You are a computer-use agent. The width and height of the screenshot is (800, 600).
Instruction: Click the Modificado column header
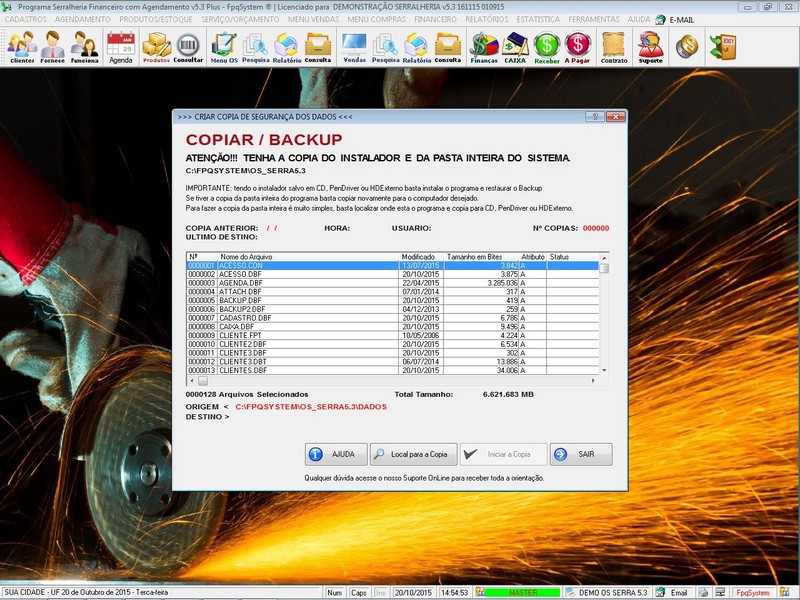[x=420, y=257]
